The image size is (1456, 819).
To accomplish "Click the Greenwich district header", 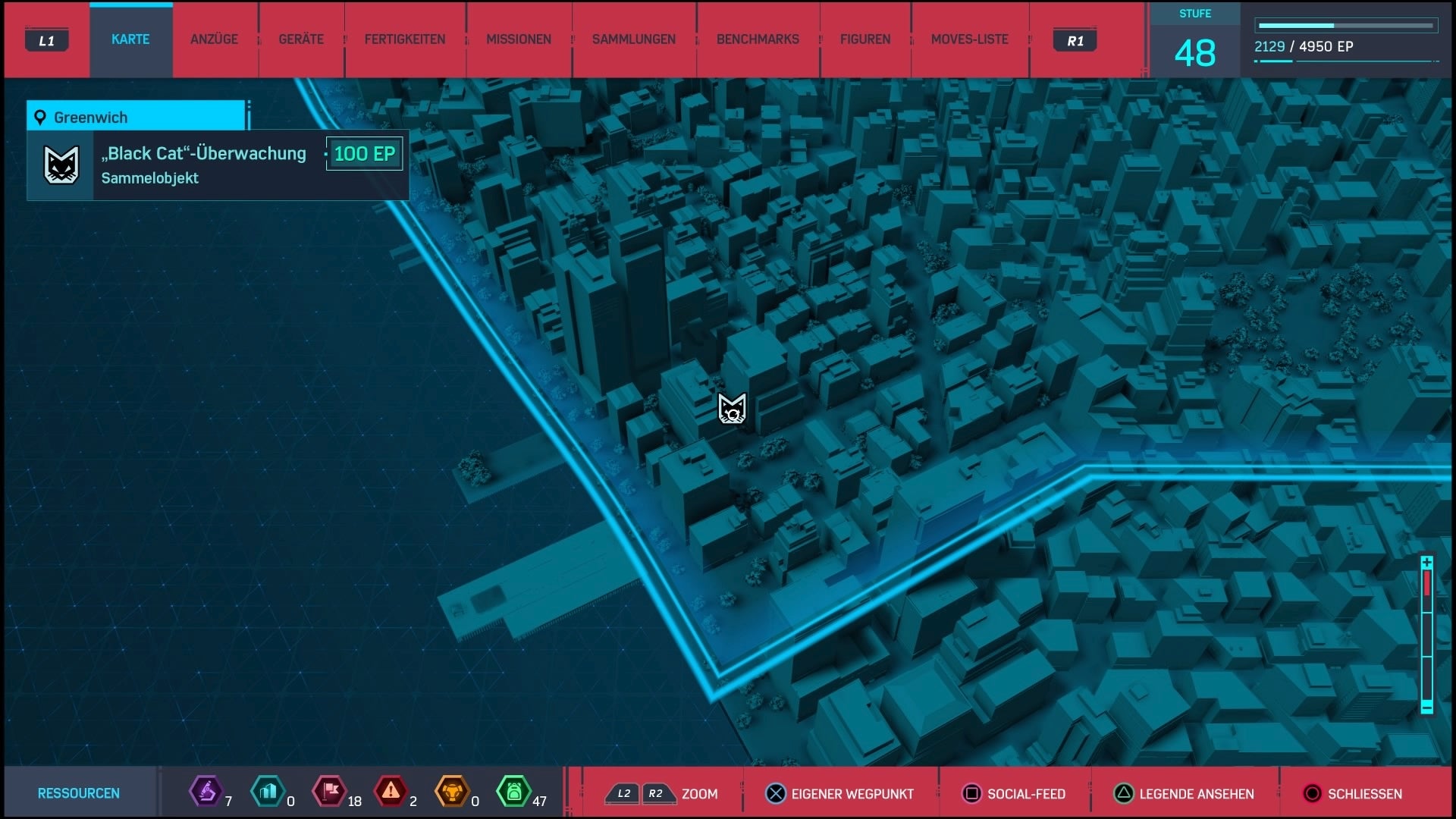I will click(x=136, y=116).
